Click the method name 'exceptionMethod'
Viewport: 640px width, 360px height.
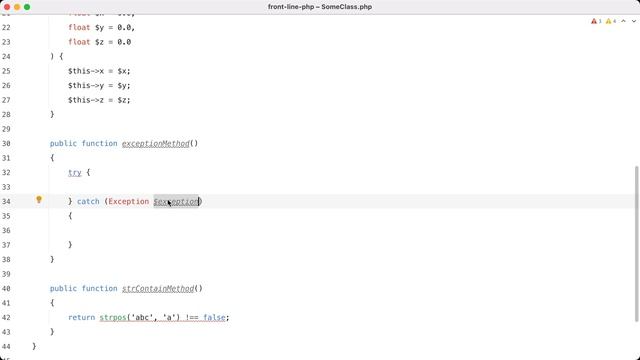click(x=156, y=144)
